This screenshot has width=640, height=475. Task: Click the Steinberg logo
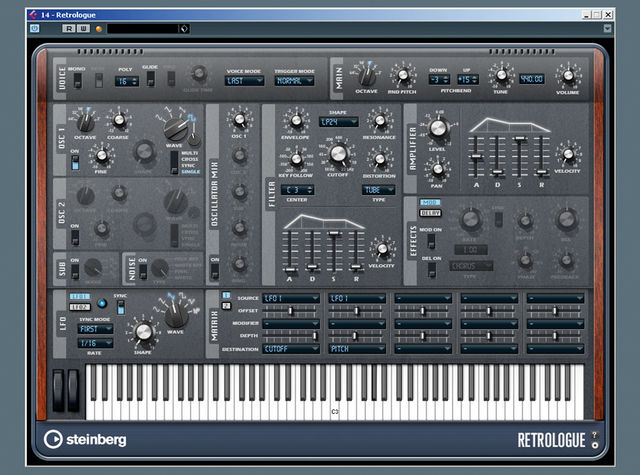[x=85, y=439]
